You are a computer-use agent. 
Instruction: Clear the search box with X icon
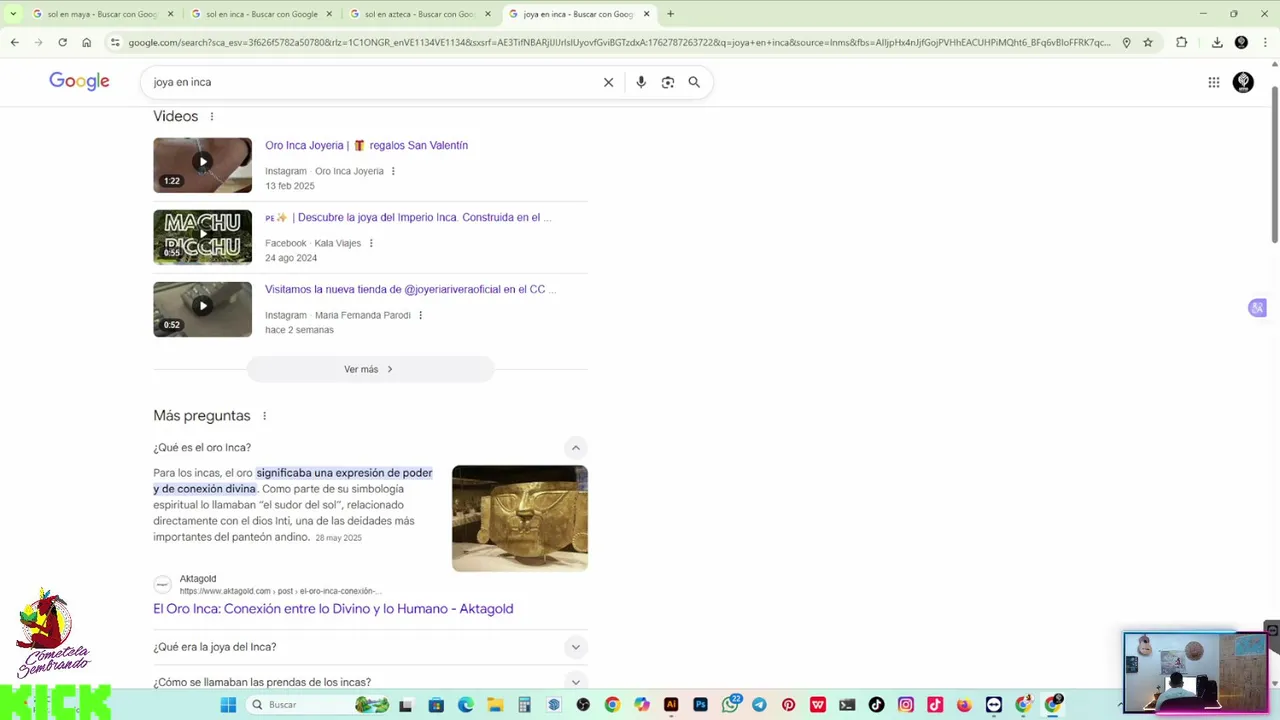(608, 82)
